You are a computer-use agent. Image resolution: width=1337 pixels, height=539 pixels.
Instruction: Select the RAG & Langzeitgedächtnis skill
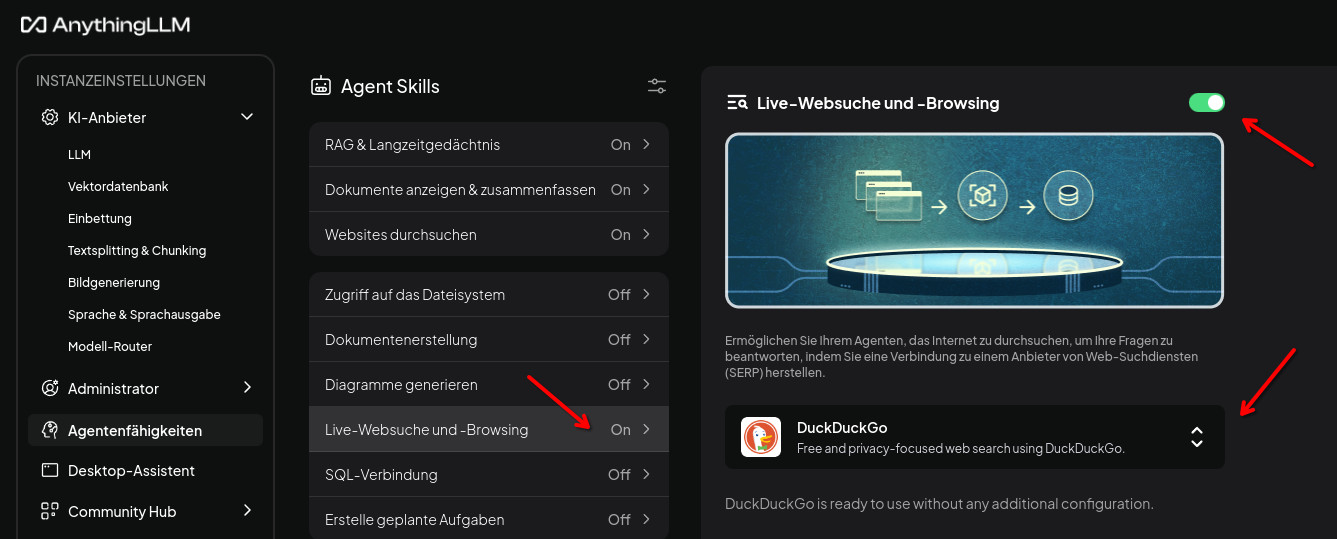(x=488, y=145)
